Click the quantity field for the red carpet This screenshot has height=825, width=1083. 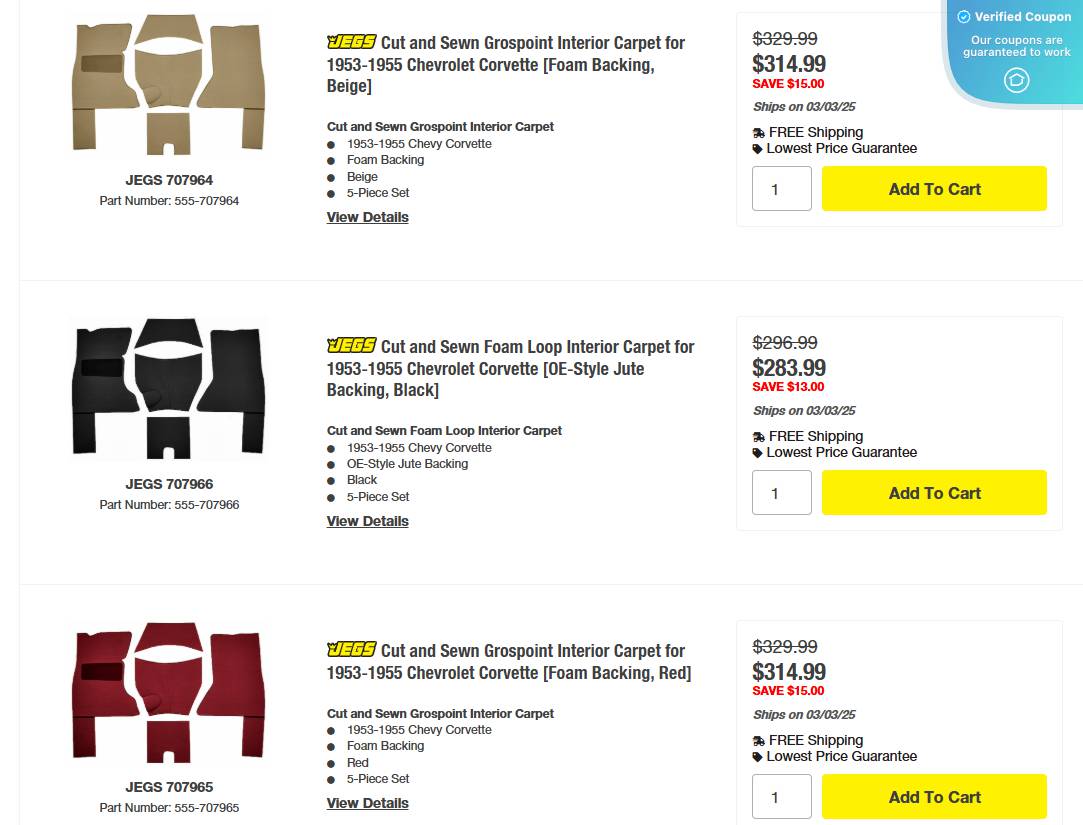(x=781, y=796)
